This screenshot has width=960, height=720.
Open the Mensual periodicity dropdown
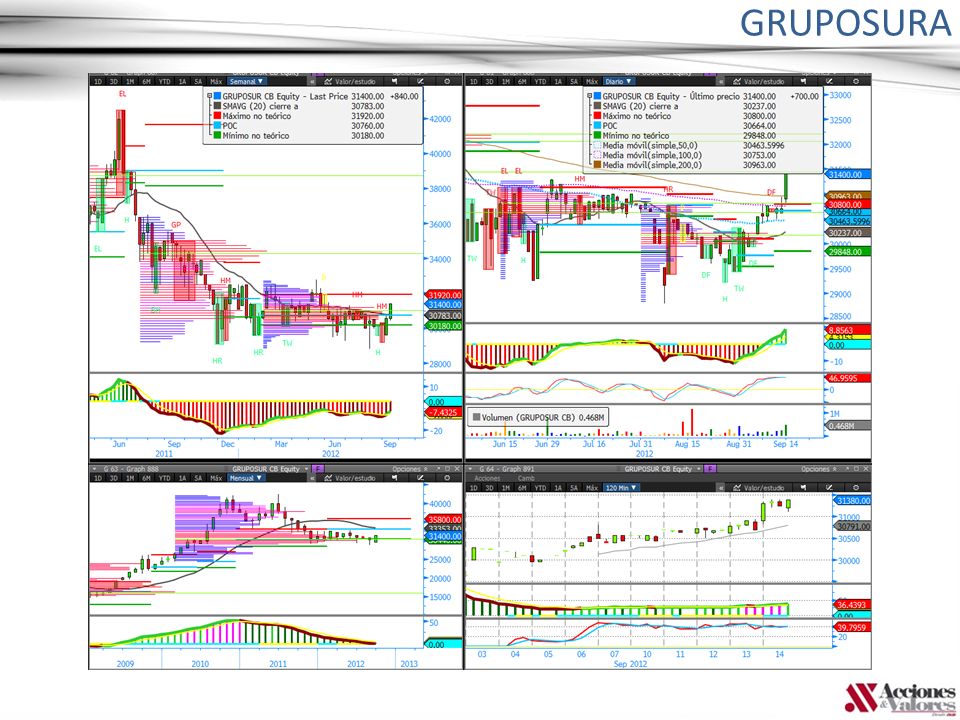click(246, 478)
